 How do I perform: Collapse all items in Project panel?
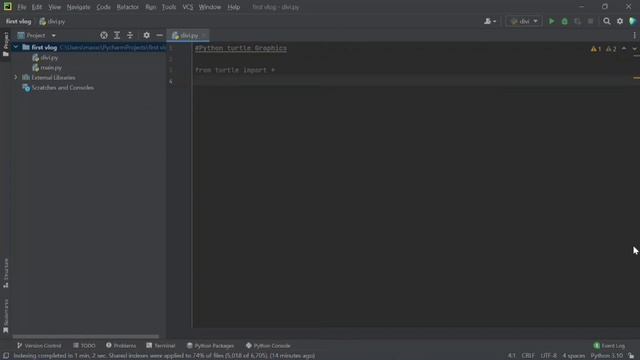tap(130, 36)
